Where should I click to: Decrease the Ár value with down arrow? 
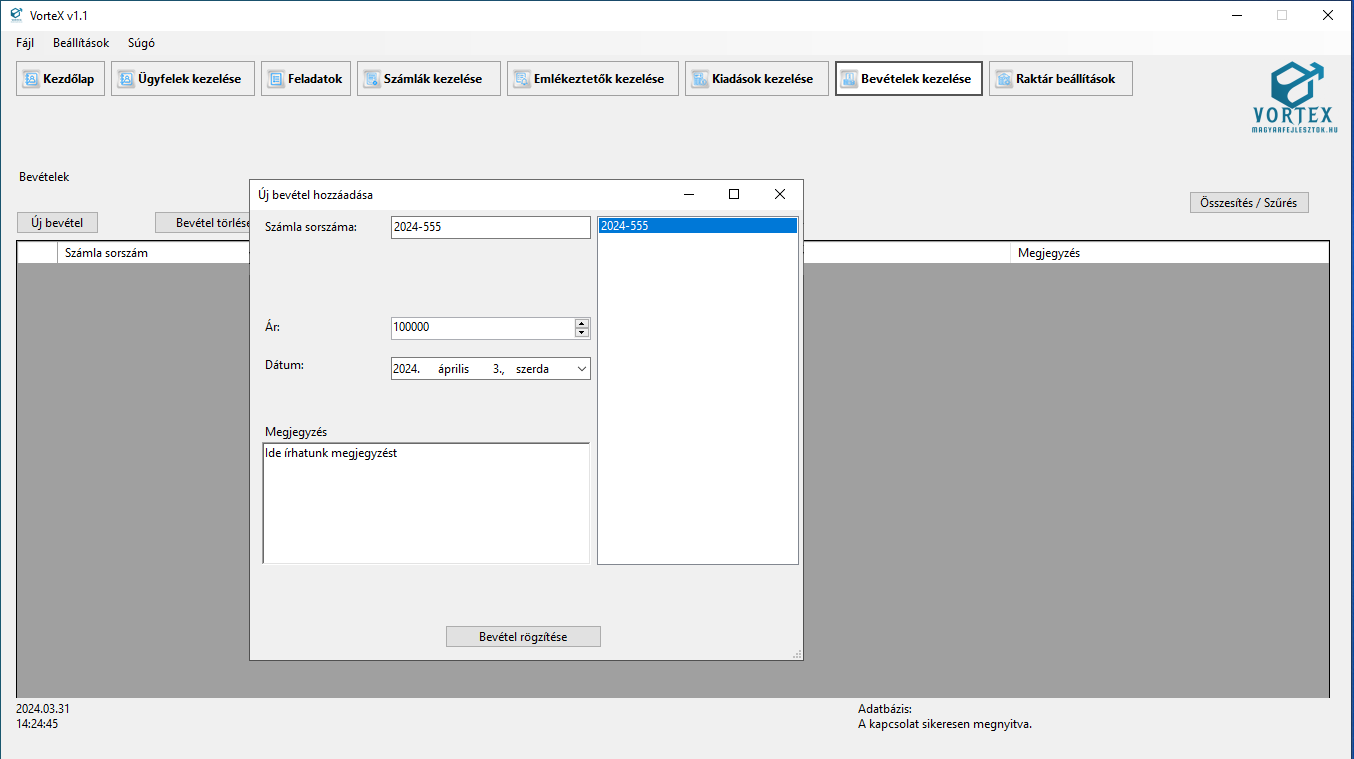[x=582, y=333]
